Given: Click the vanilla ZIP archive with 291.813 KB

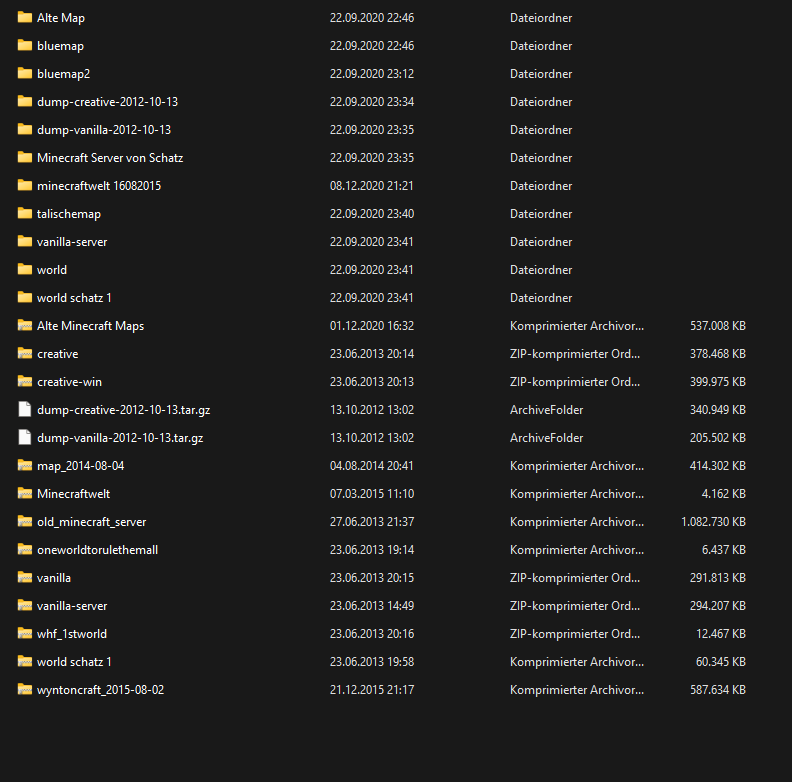Looking at the screenshot, I should tap(54, 578).
